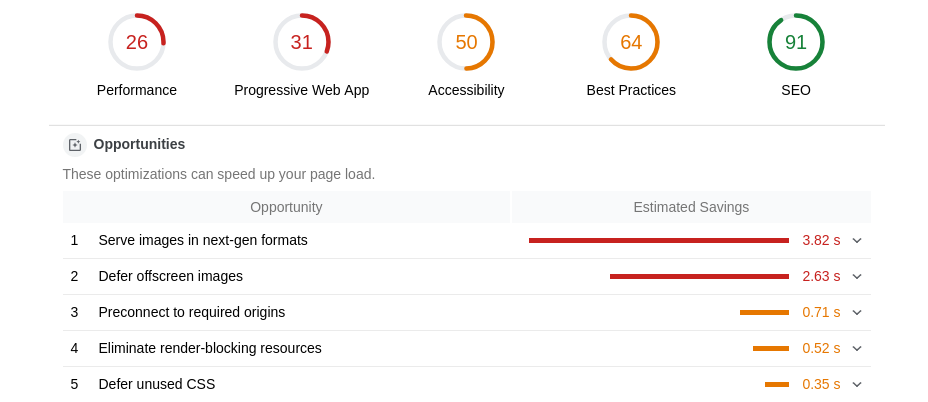Expand the Preconnect to required origins chevron
Viewport: 928px width, 402px height.
coord(857,313)
